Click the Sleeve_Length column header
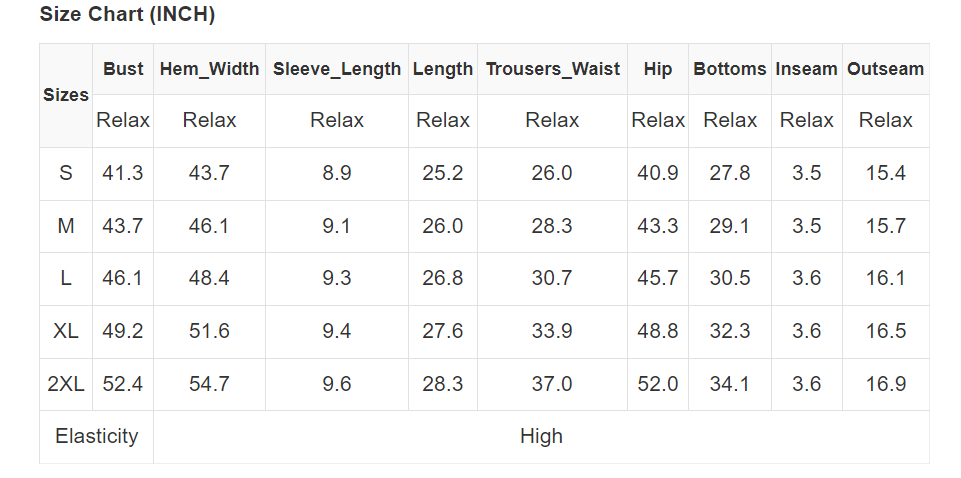 coord(337,69)
